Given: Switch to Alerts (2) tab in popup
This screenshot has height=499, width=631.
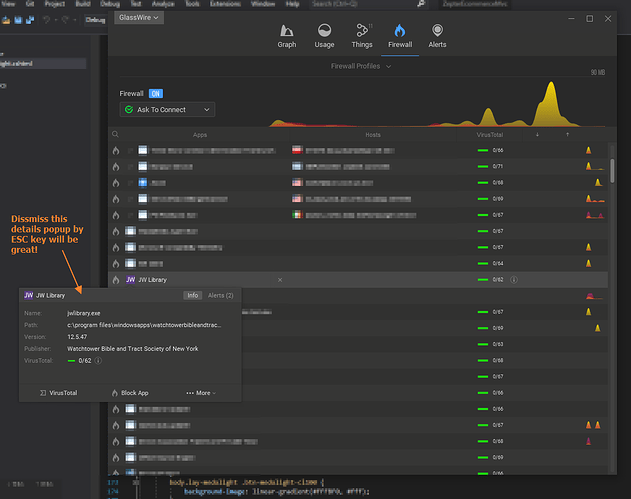Looking at the screenshot, I should coord(220,296).
